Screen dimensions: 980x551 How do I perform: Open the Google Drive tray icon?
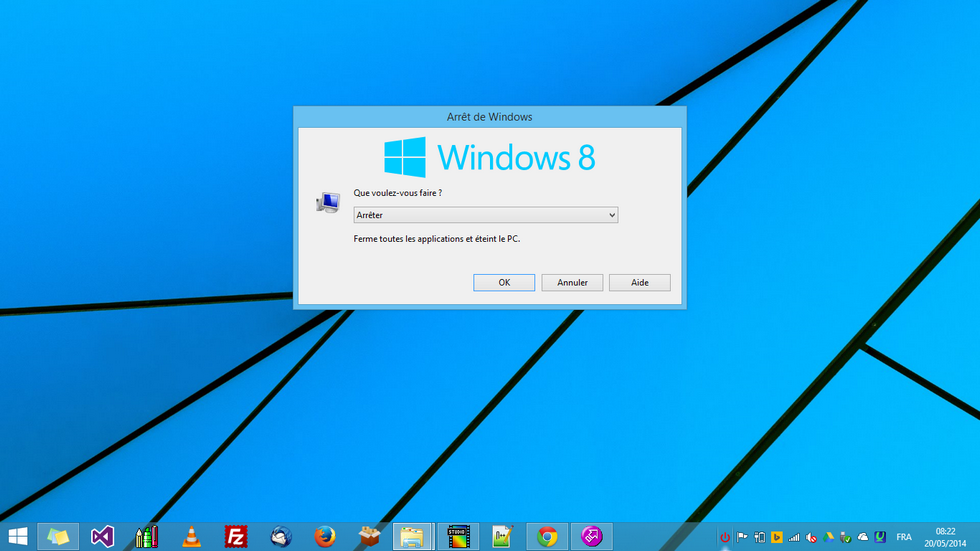pyautogui.click(x=829, y=537)
